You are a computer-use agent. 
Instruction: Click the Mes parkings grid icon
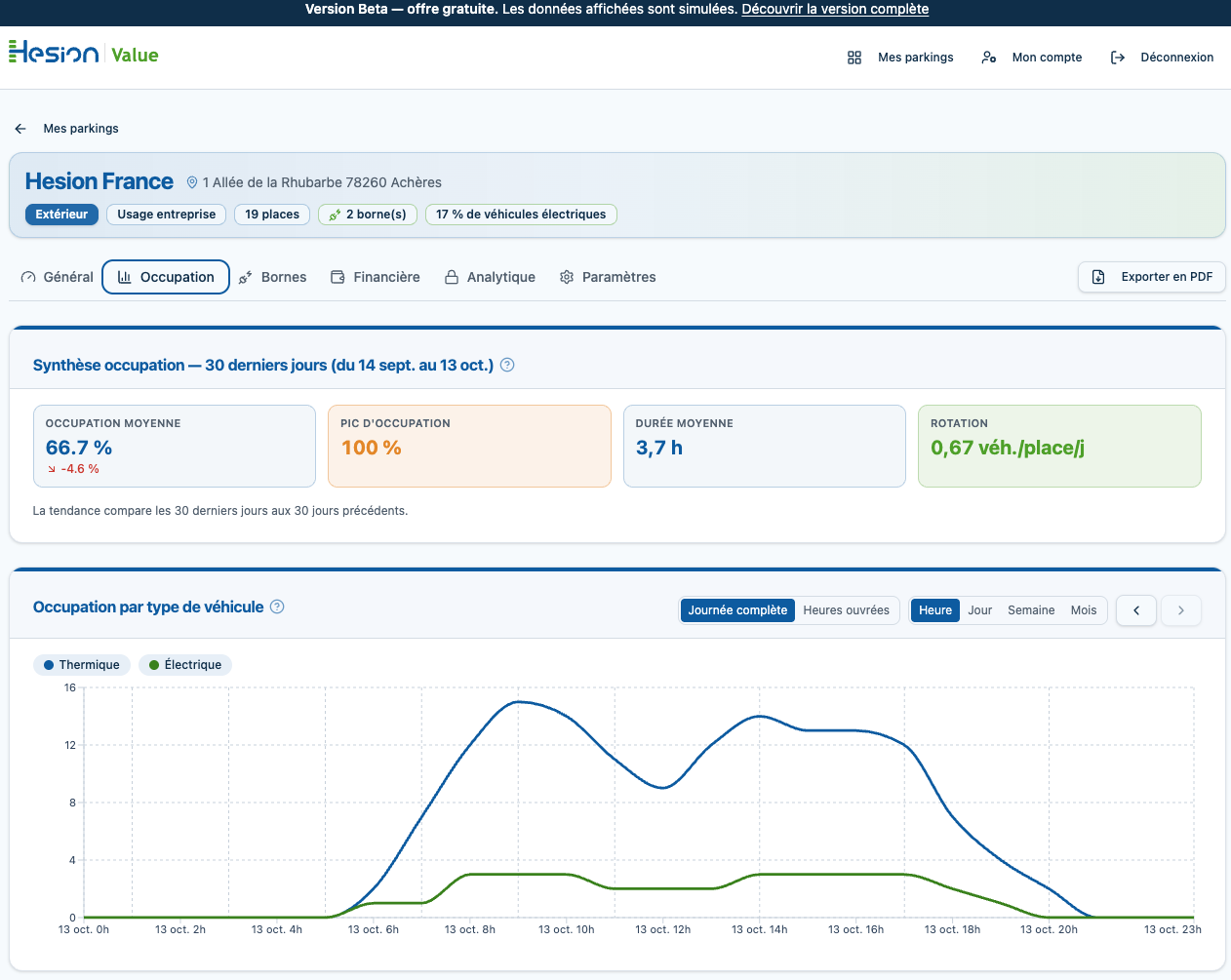854,58
